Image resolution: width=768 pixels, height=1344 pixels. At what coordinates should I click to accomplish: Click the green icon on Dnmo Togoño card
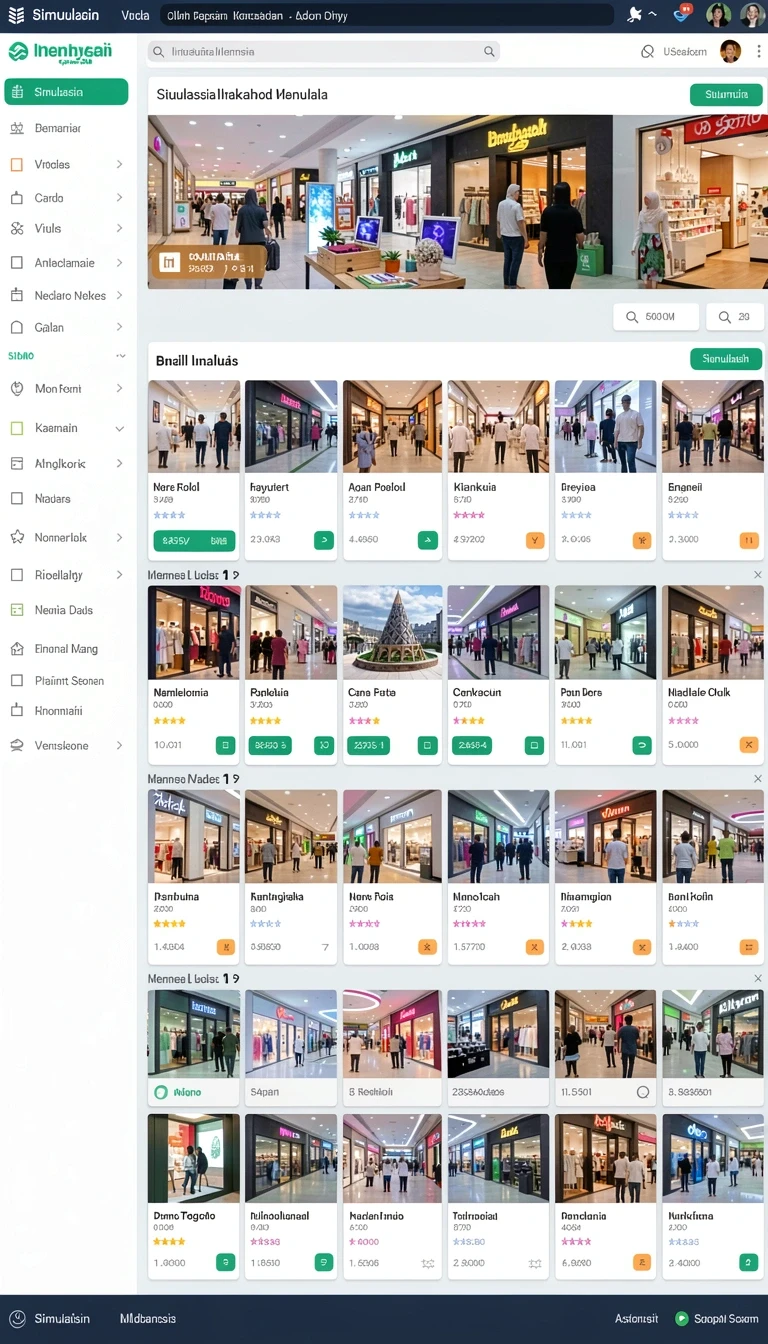coord(226,1262)
